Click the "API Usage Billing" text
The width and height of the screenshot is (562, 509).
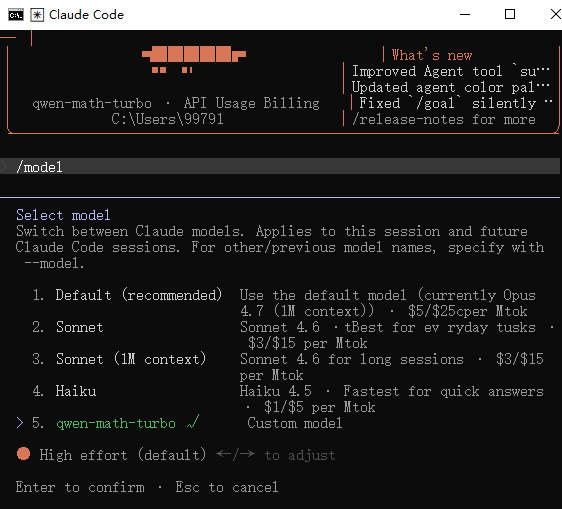(251, 103)
